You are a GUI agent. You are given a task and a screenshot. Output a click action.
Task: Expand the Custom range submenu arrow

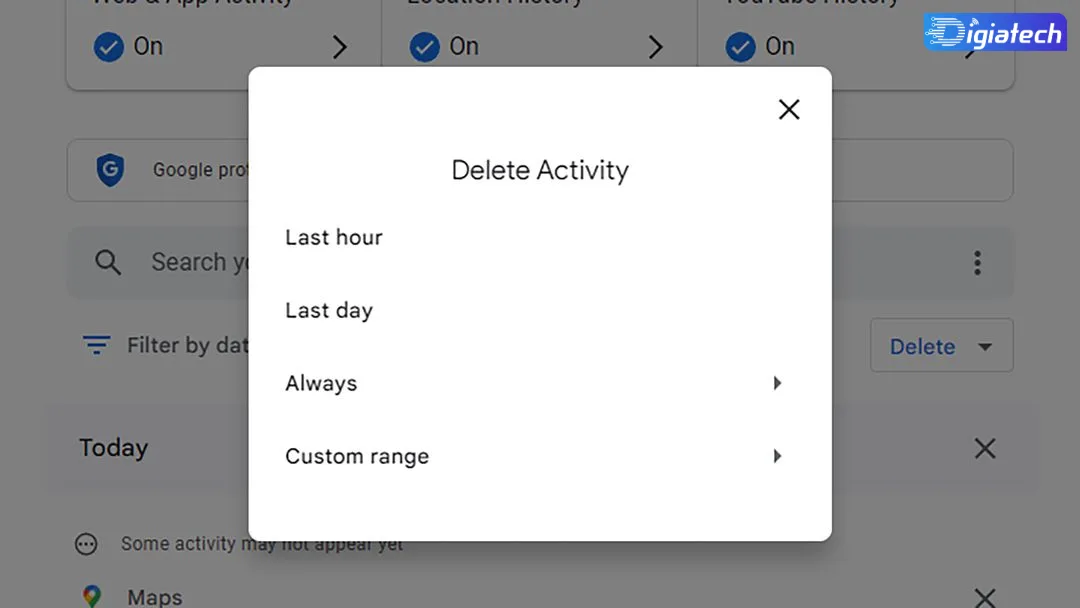click(777, 456)
